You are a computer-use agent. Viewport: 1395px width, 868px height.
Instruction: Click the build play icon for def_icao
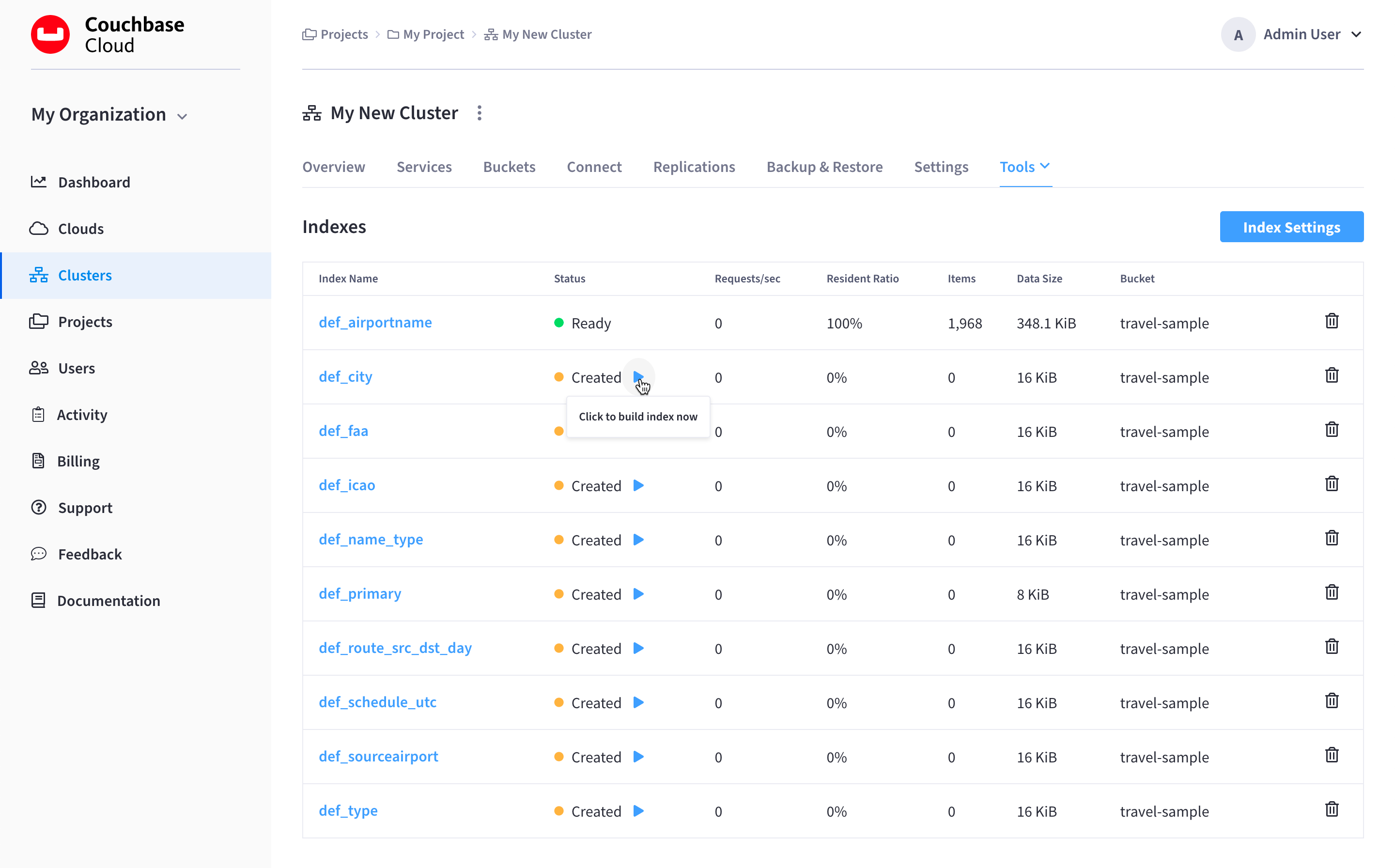(638, 486)
